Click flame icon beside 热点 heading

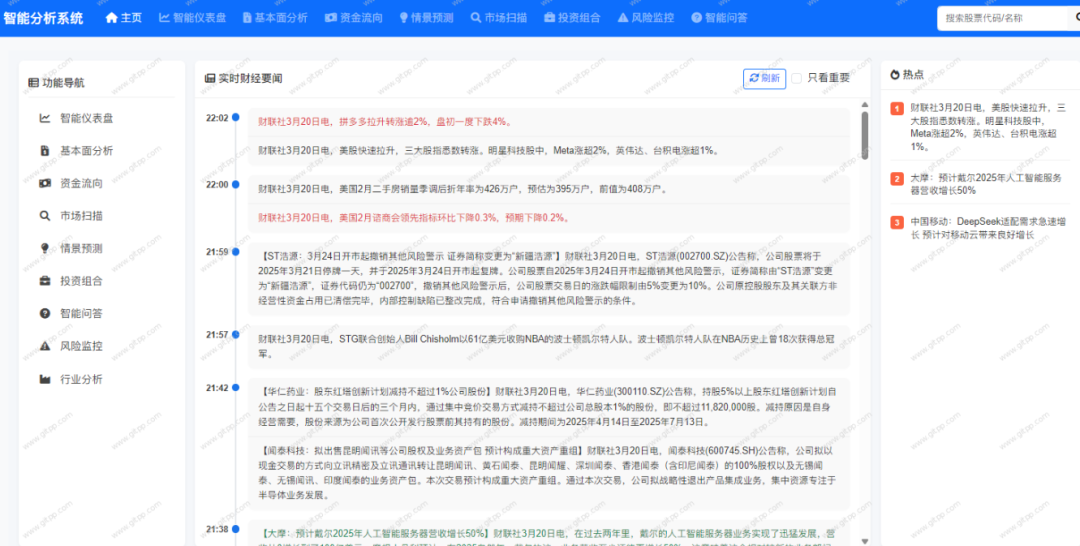coord(895,74)
